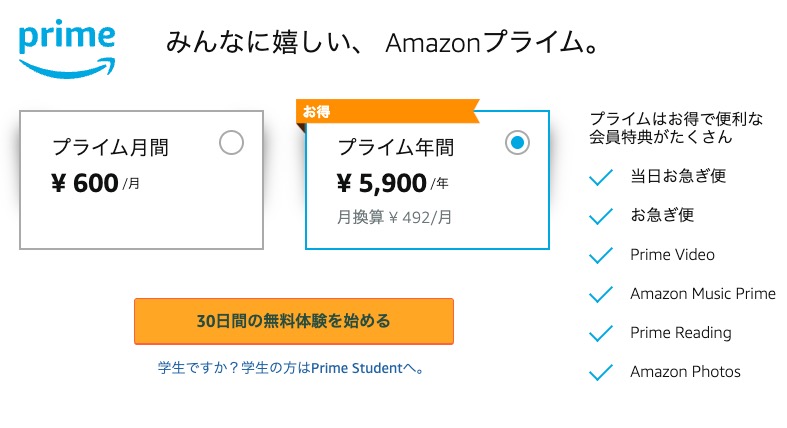Select the プライム年間 radio button
The width and height of the screenshot is (787, 428).
point(517,142)
